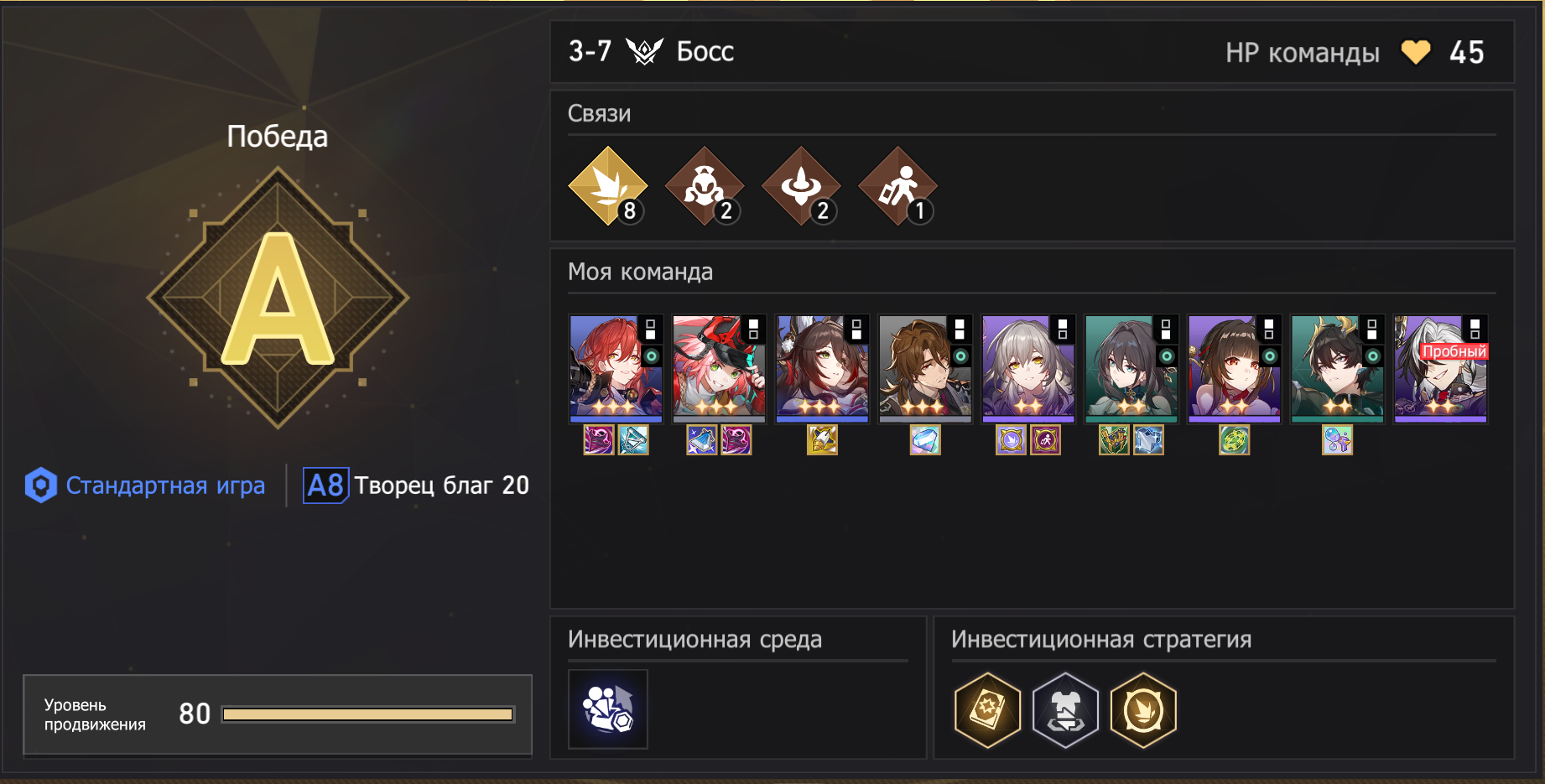Click the third gold investment strategy icon
Screen dimensions: 1545x784
click(1143, 710)
